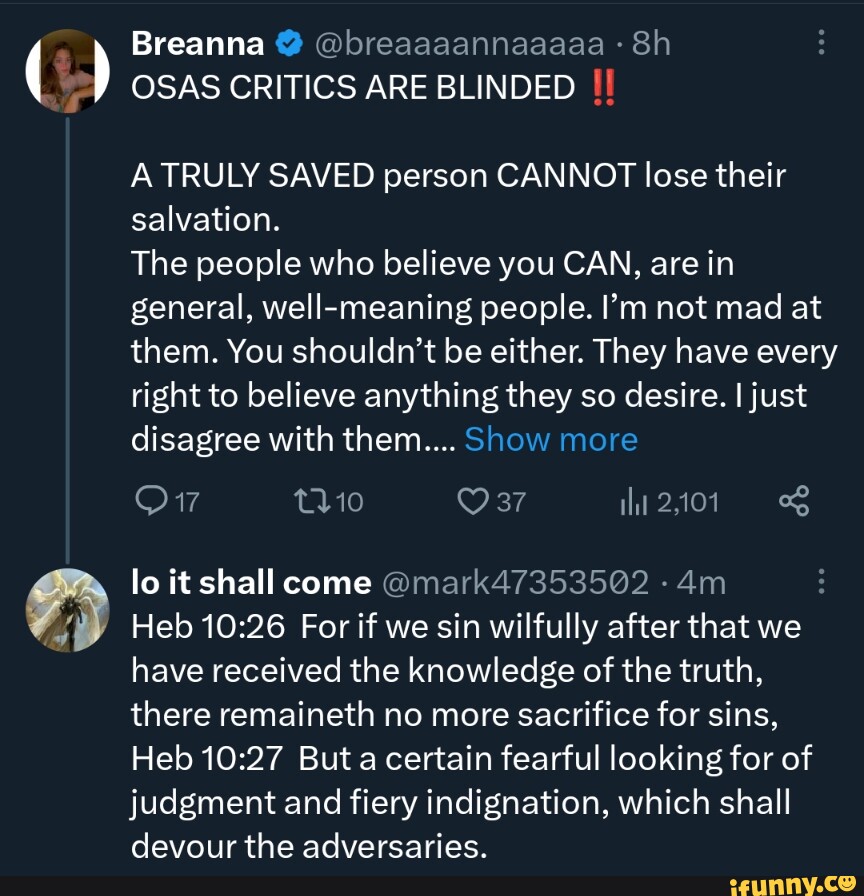Click the lo it shall come display name
The height and width of the screenshot is (896, 864).
251,582
